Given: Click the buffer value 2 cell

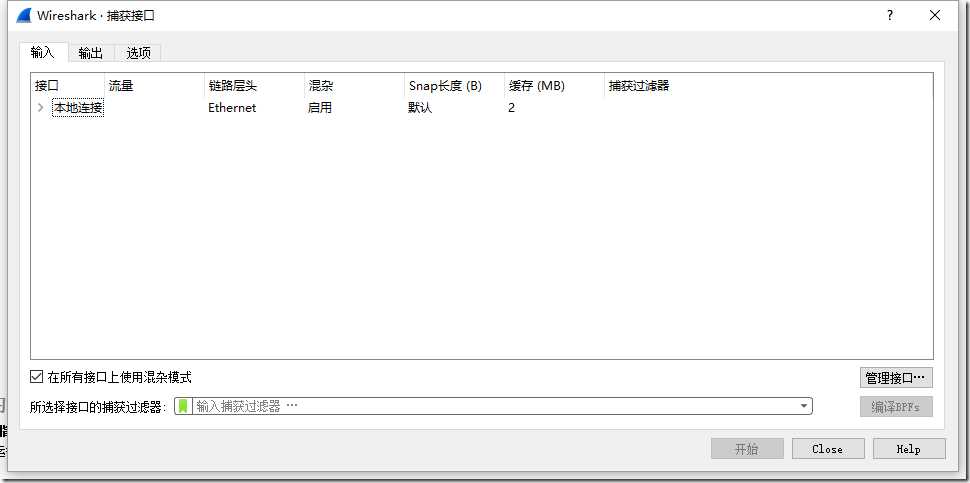Looking at the screenshot, I should 512,108.
